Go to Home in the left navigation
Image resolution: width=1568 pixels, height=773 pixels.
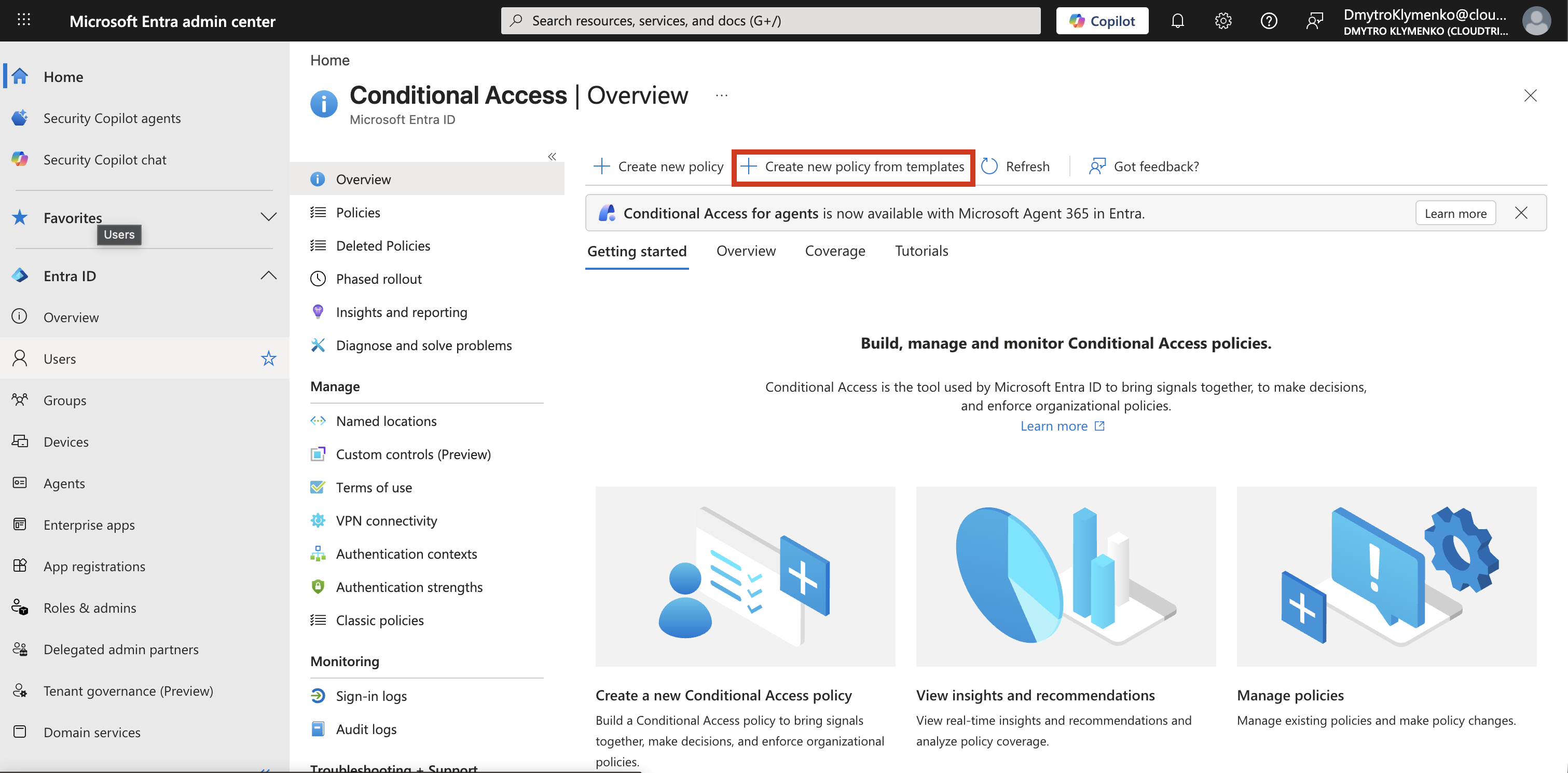tap(63, 77)
